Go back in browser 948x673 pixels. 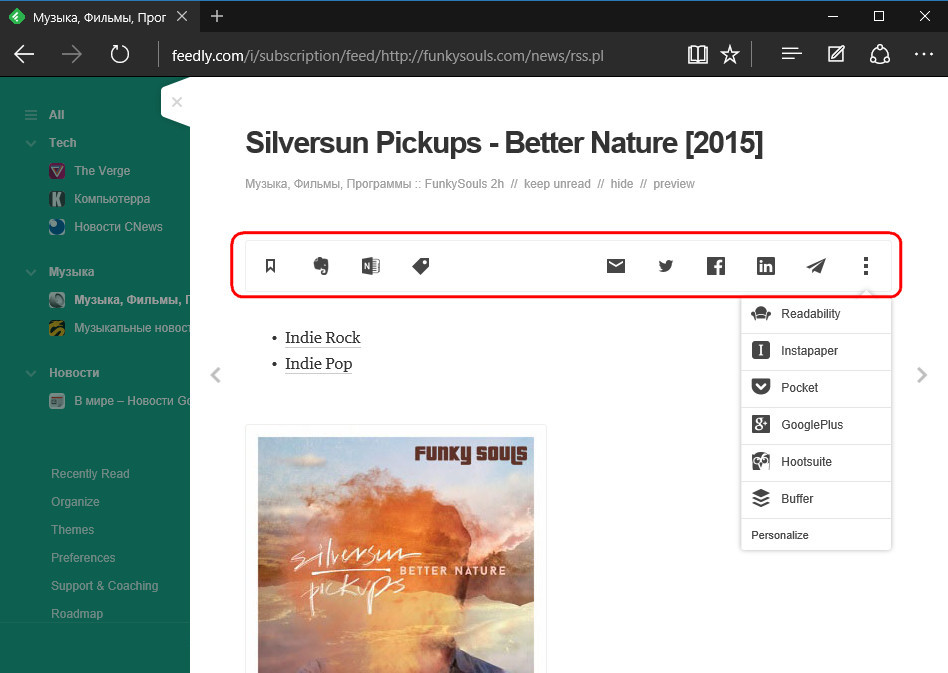tap(24, 54)
